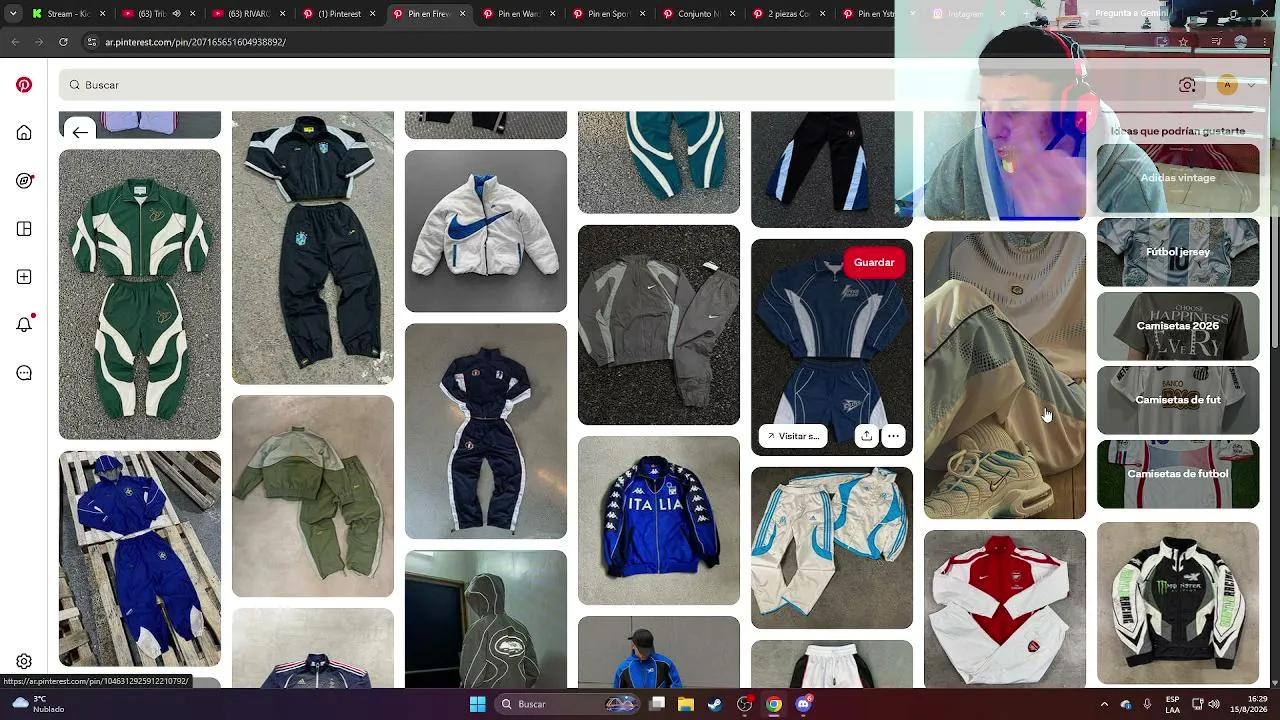This screenshot has width=1280, height=720.
Task: Open the Monster Energy racing jacket pin
Action: [1178, 602]
